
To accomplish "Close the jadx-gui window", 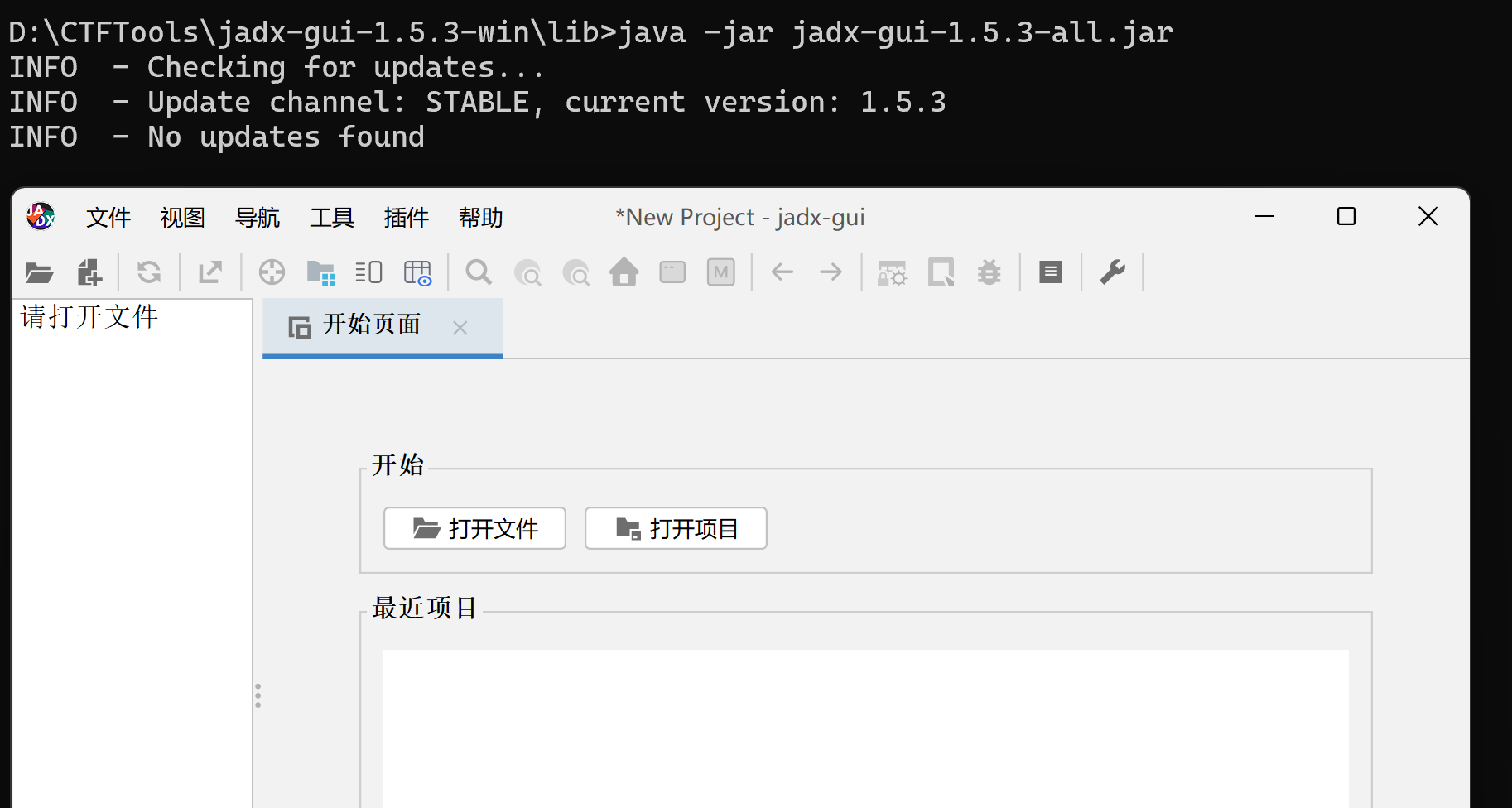I will coord(1428,217).
